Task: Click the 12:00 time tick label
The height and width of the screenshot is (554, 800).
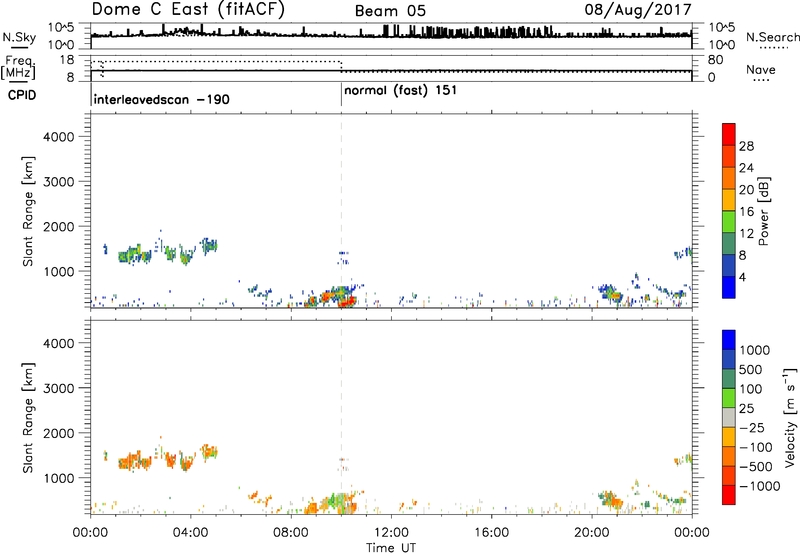Action: click(x=391, y=533)
